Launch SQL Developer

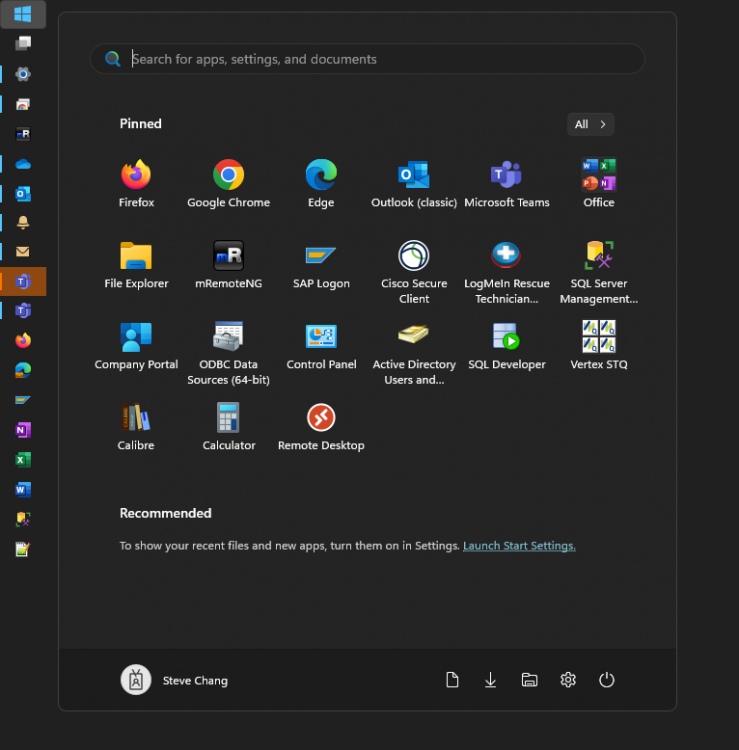(507, 338)
